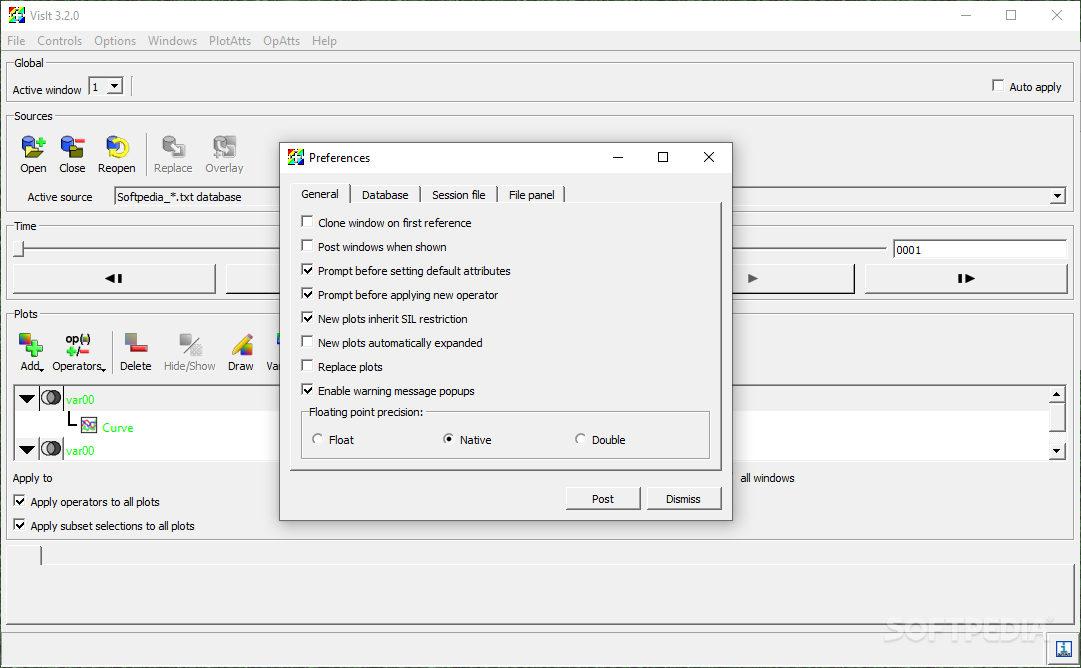Step forward one frame in Time controls
Viewport: 1081px width, 668px height.
(966, 279)
